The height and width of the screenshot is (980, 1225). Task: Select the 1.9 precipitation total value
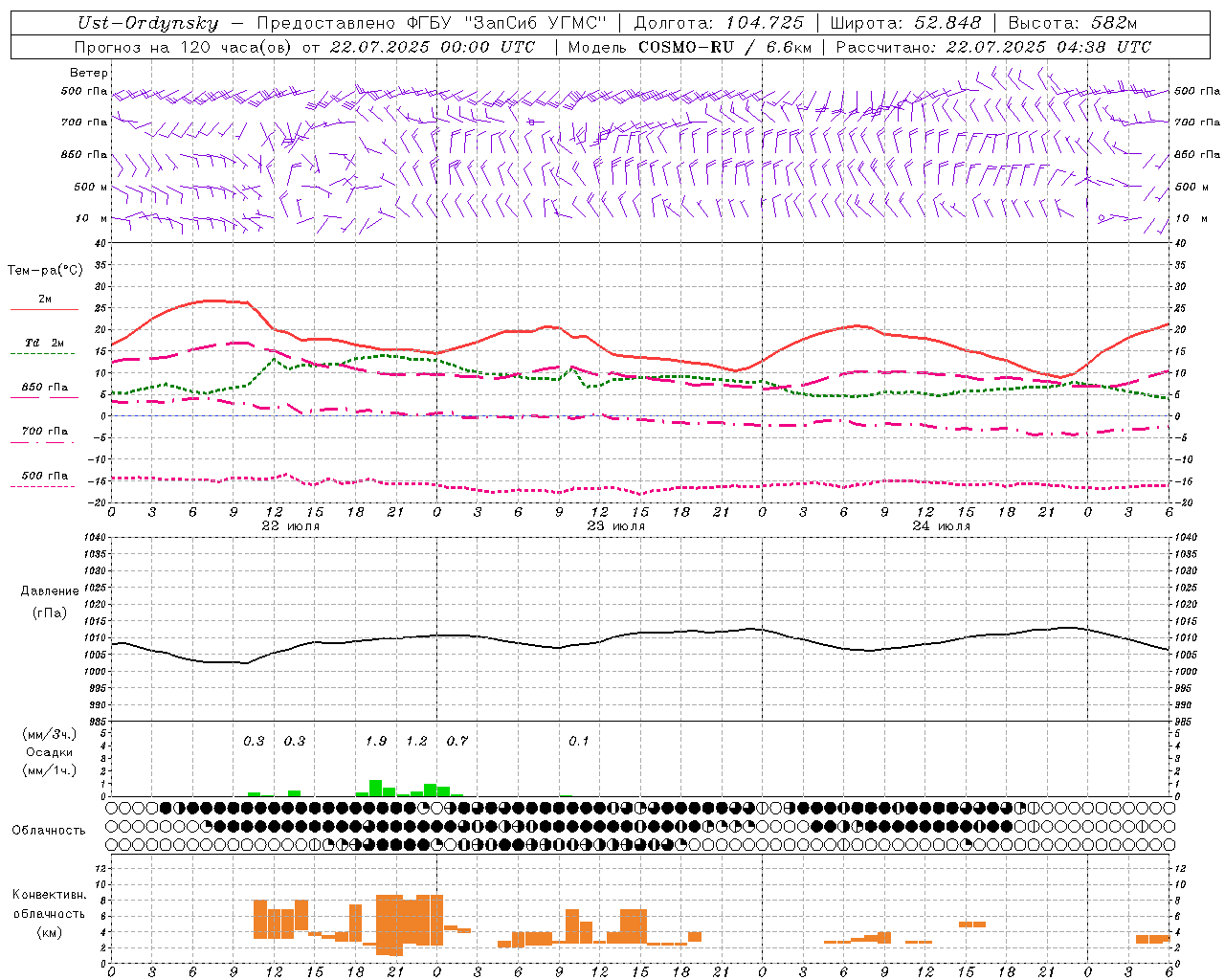click(x=376, y=742)
